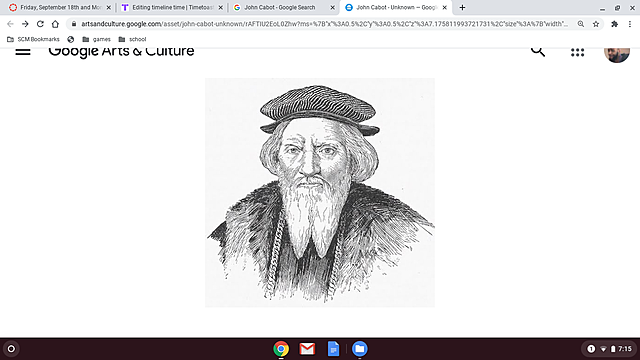Switch to the Editing timeline Timetoast tab

172,7
